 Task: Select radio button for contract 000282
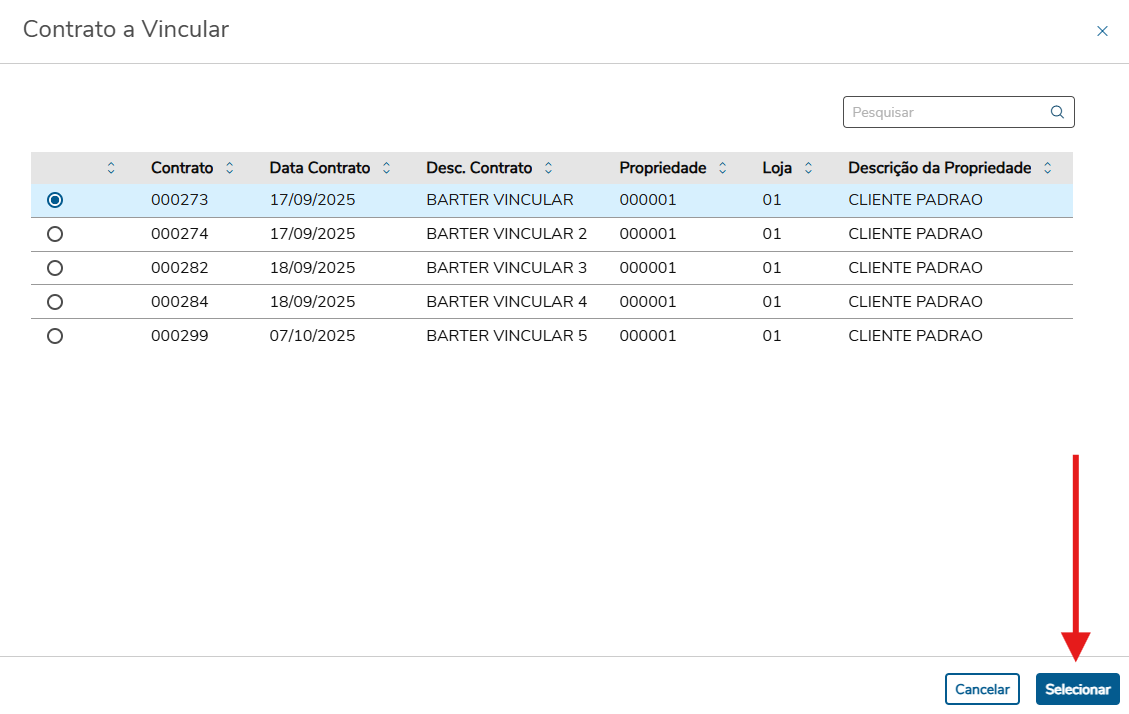point(55,268)
